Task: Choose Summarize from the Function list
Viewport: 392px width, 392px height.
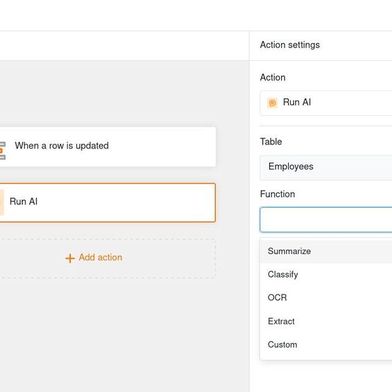Action: (326, 251)
